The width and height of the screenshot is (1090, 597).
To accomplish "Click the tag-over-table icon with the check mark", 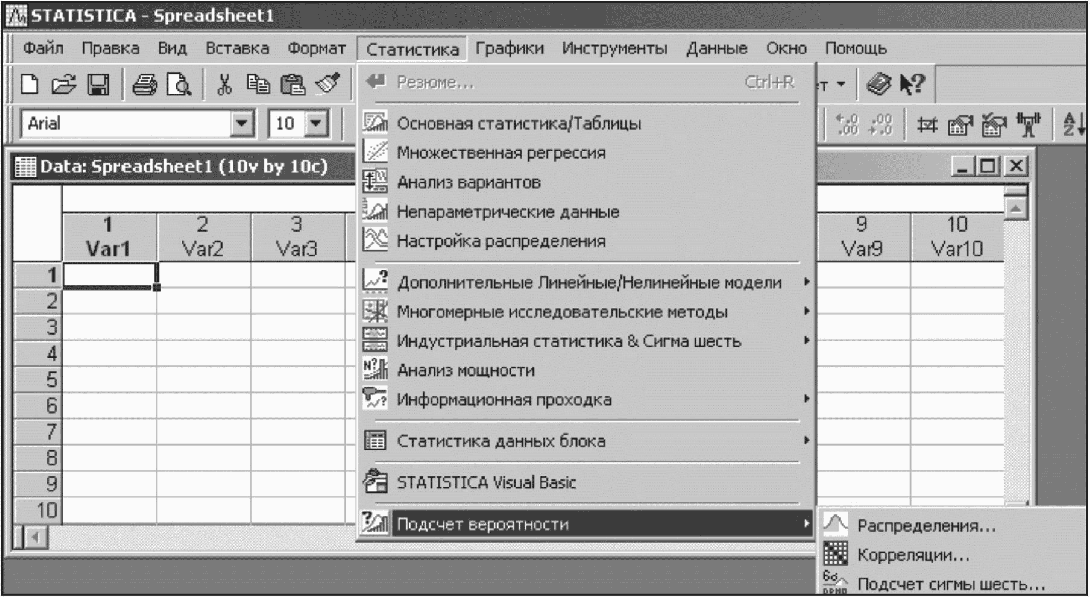I will pyautogui.click(x=995, y=125).
